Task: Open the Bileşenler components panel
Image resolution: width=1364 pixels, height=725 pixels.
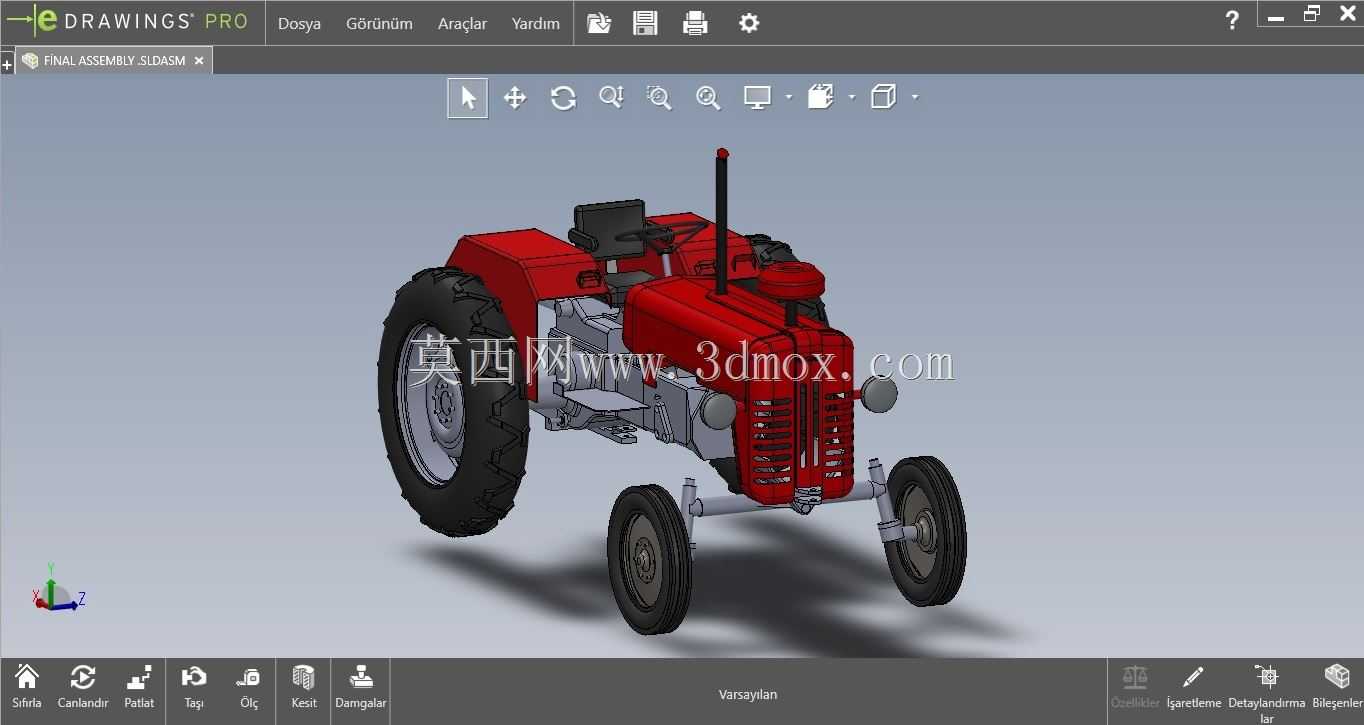Action: [x=1337, y=687]
